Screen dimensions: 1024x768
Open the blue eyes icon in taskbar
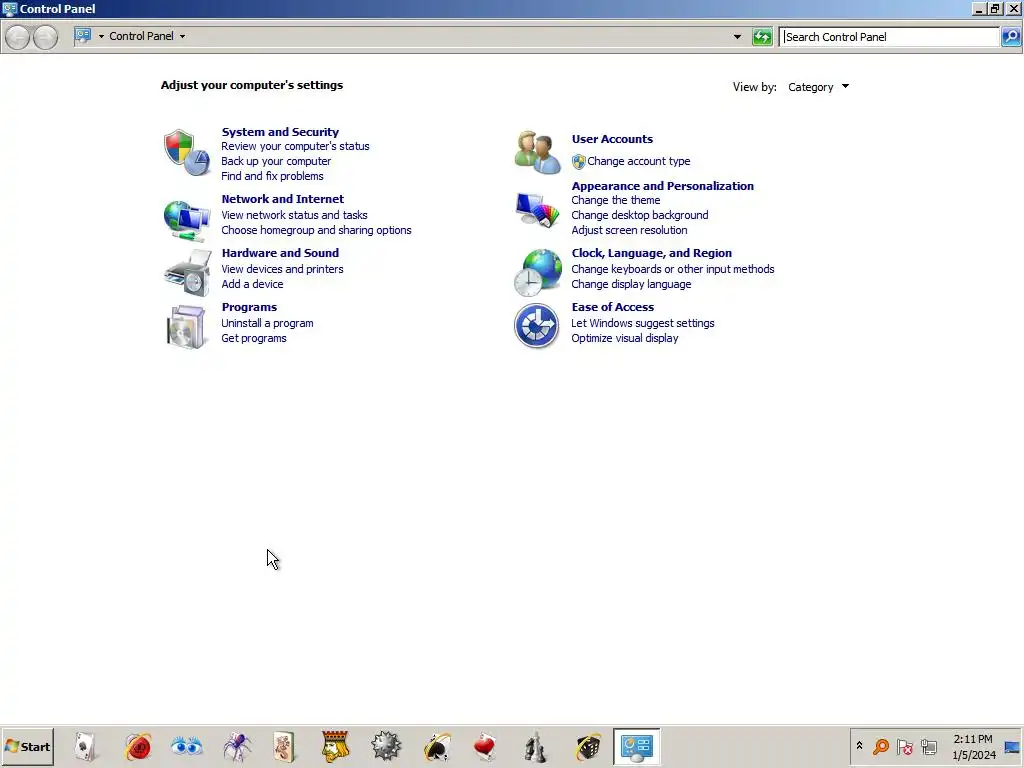pos(187,746)
